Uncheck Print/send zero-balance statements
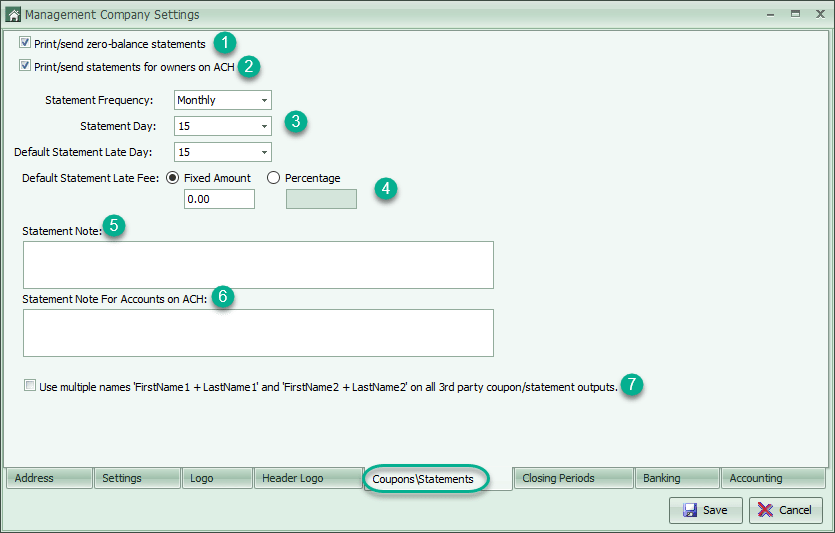Viewport: 835px width, 533px height. pos(25,42)
